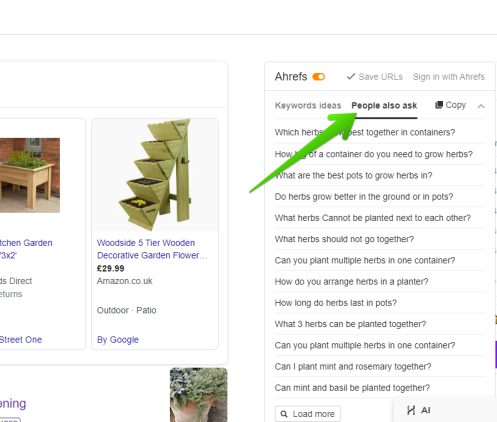Click the wooden raised planter thumbnail
497x422 pixels.
(30, 175)
